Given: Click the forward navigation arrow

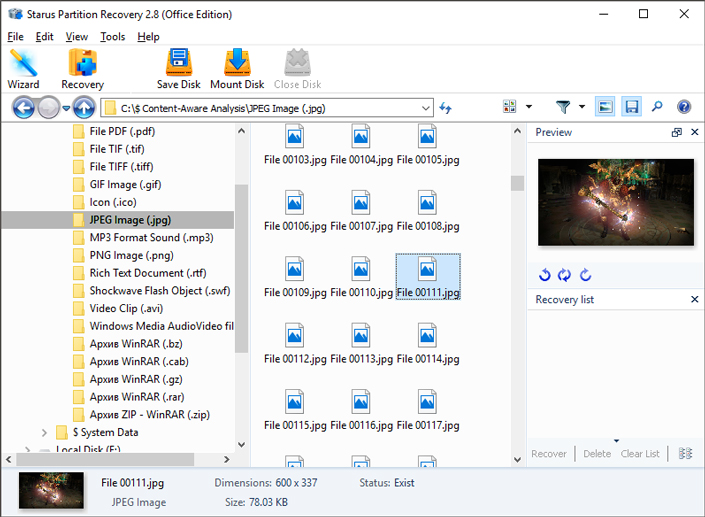Looking at the screenshot, I should [x=48, y=108].
